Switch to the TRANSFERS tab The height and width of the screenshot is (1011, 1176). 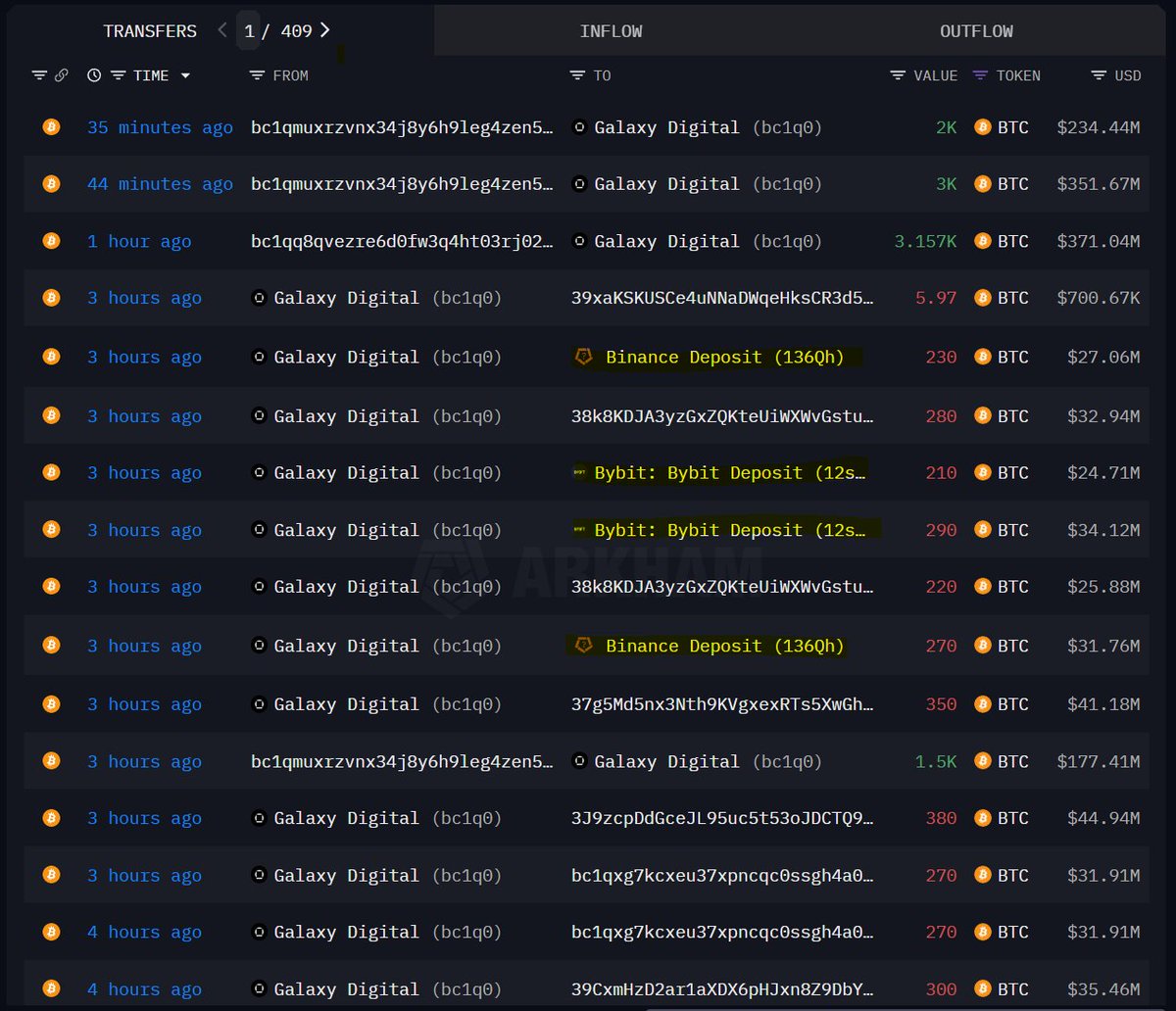point(150,31)
